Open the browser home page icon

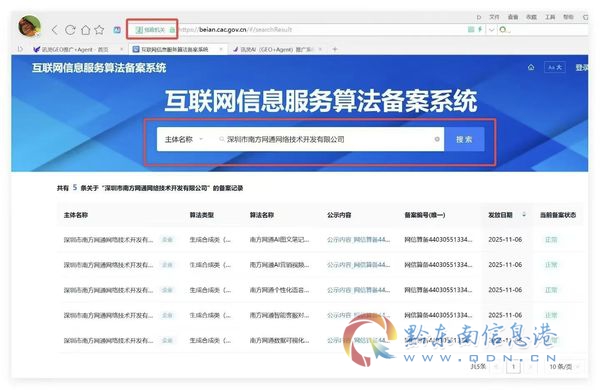tap(85, 30)
